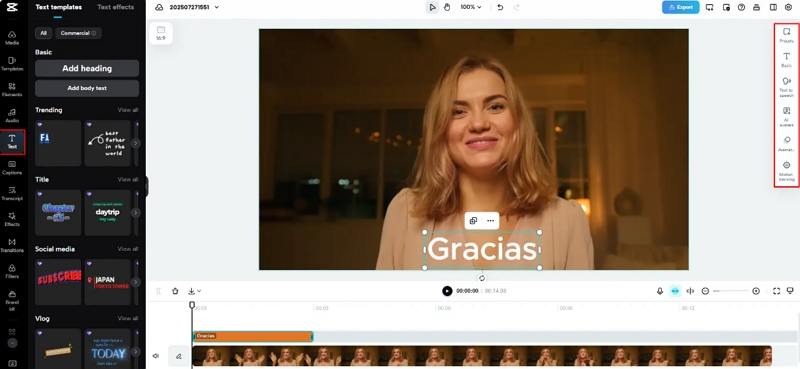
Task: Open the Animation panel on right
Action: [786, 144]
